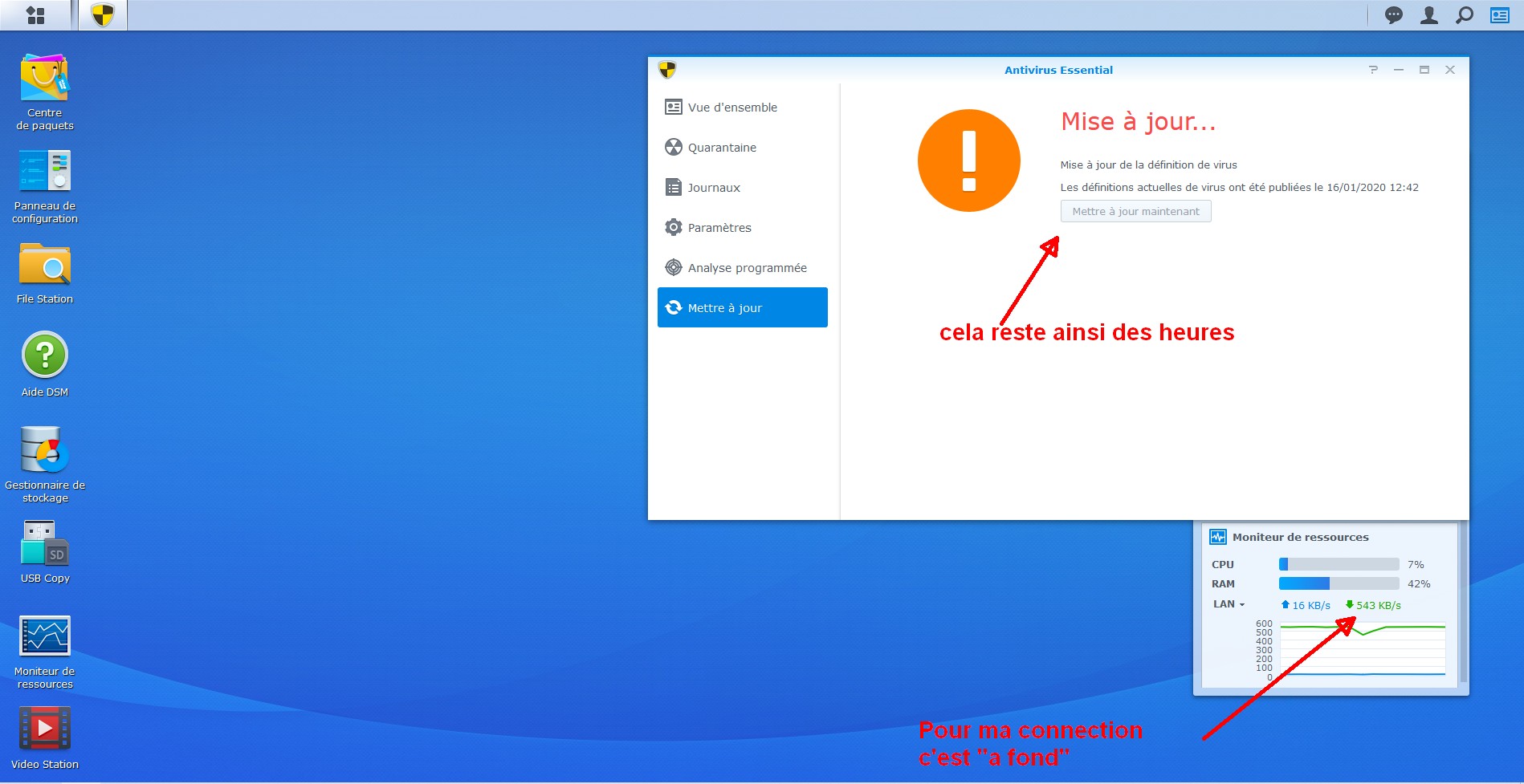The width and height of the screenshot is (1524, 784).
Task: Open the user account options icon
Action: pos(1429,15)
